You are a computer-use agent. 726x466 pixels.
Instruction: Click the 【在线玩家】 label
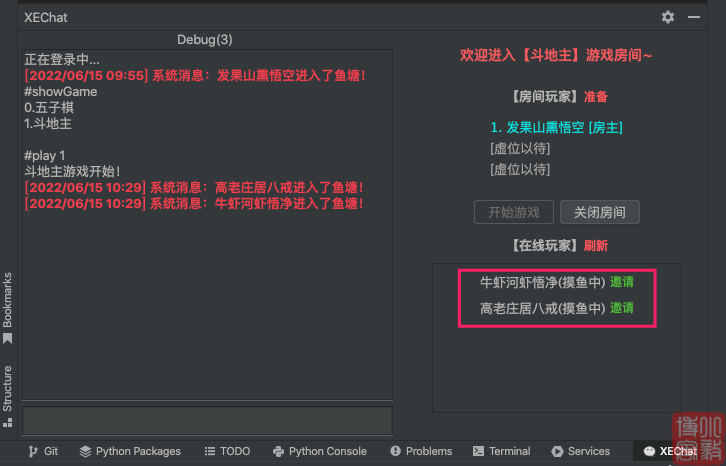point(545,246)
